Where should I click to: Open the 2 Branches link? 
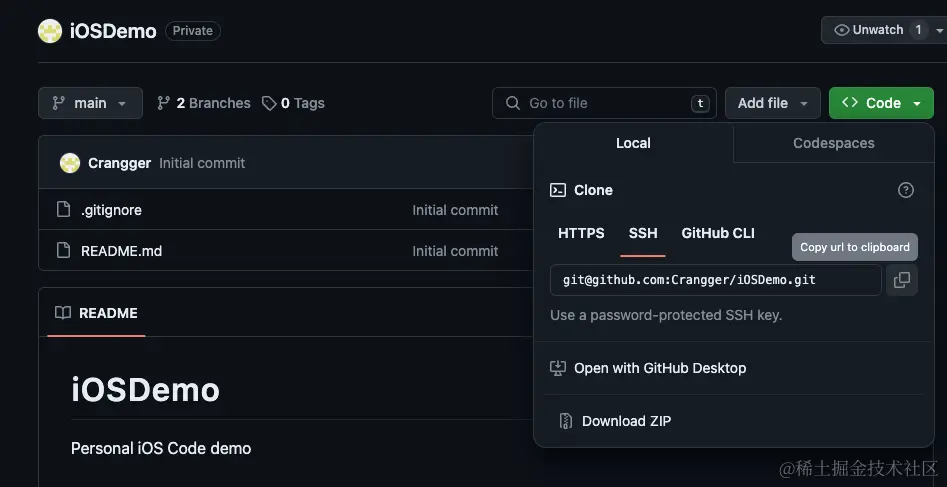[x=204, y=103]
